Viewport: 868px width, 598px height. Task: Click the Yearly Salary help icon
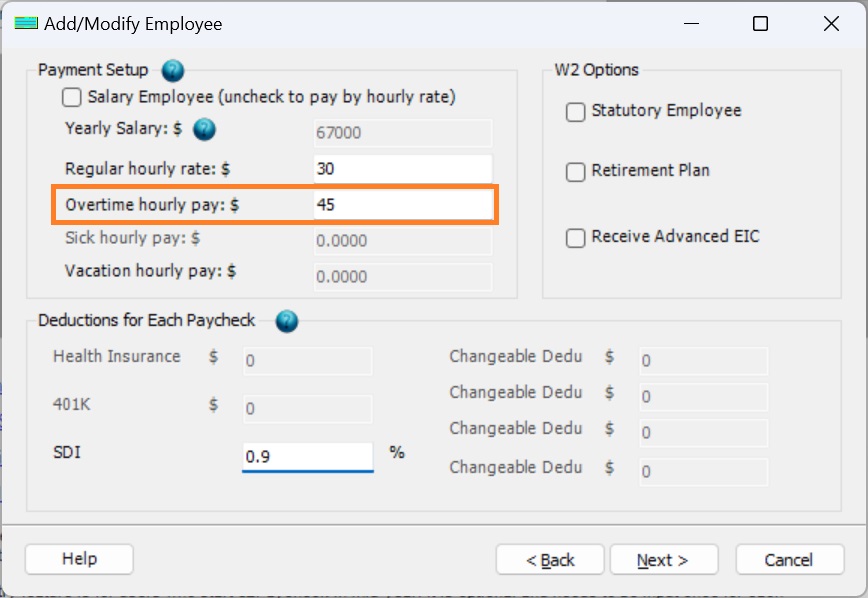click(x=203, y=130)
